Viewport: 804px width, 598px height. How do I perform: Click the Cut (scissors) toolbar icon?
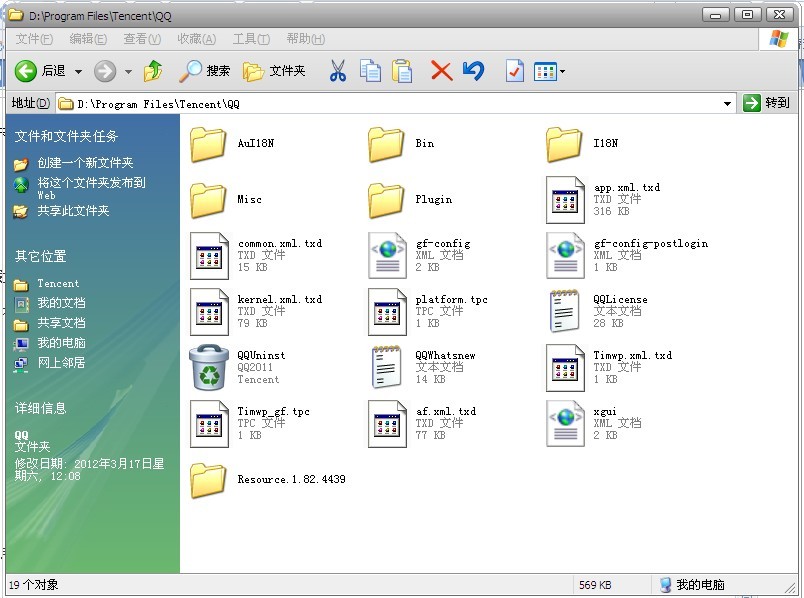(337, 71)
